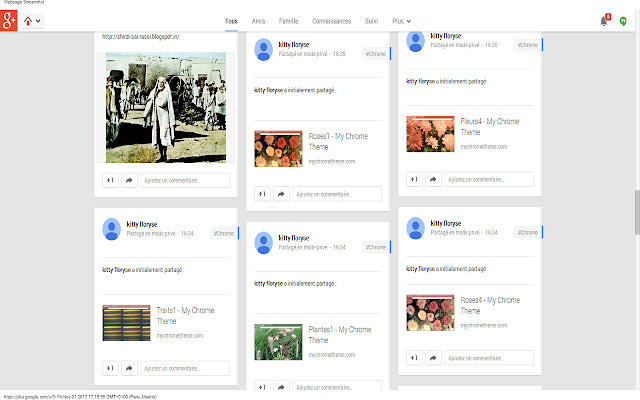Image resolution: width=640 pixels, height=400 pixels.
Task: Select the Famille circle tab
Action: pos(289,20)
